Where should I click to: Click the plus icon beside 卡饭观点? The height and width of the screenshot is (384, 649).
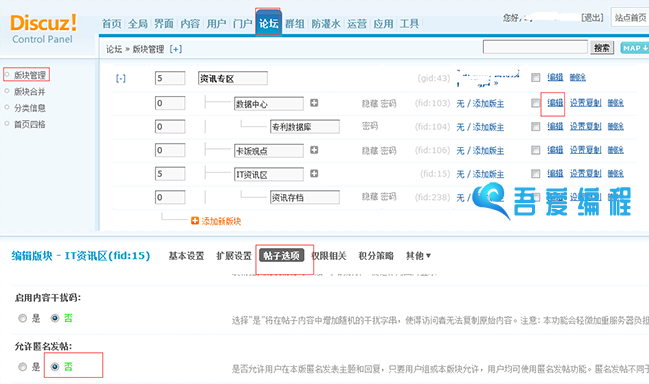[x=314, y=150]
